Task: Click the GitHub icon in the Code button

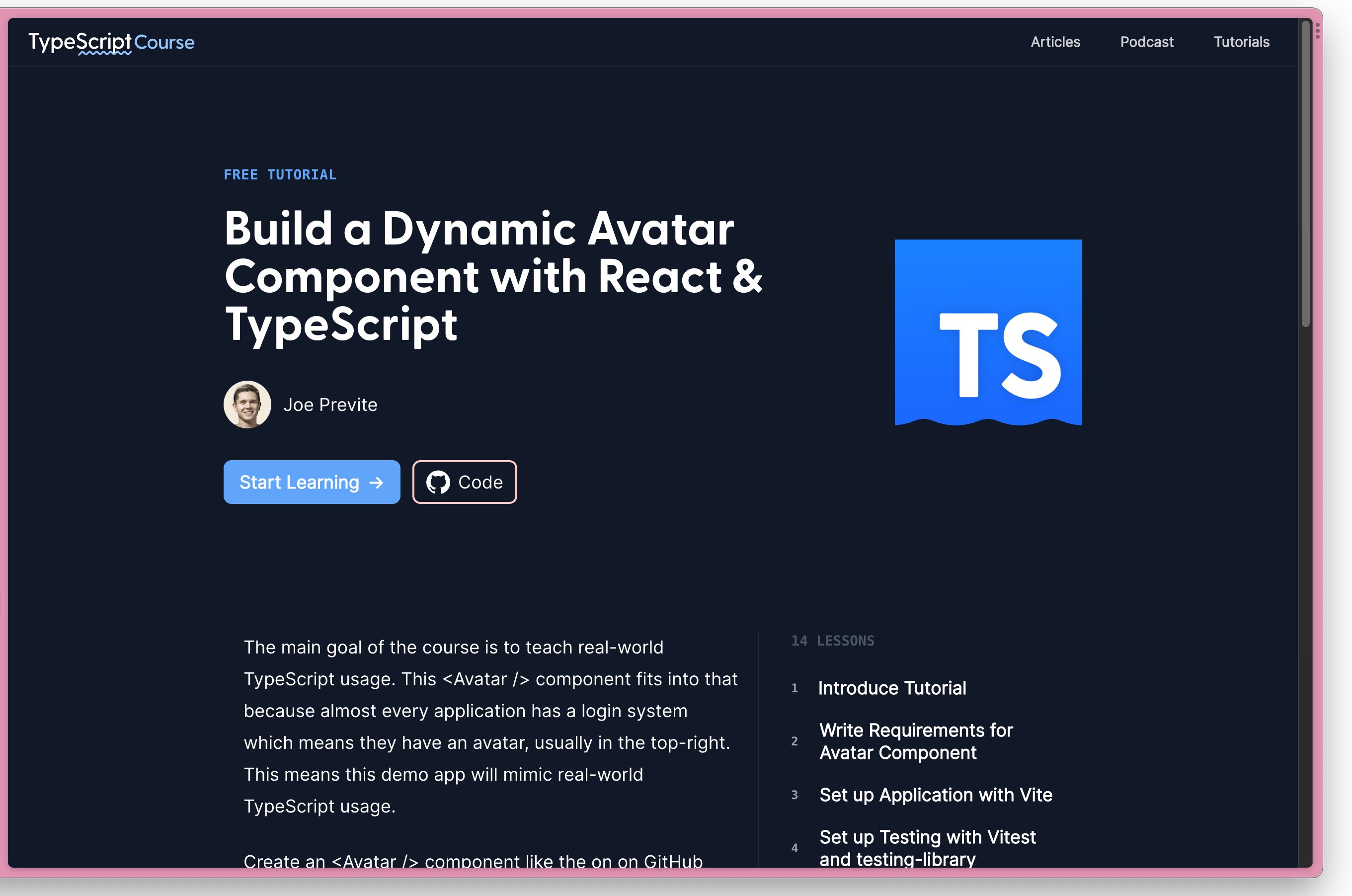Action: coord(438,482)
